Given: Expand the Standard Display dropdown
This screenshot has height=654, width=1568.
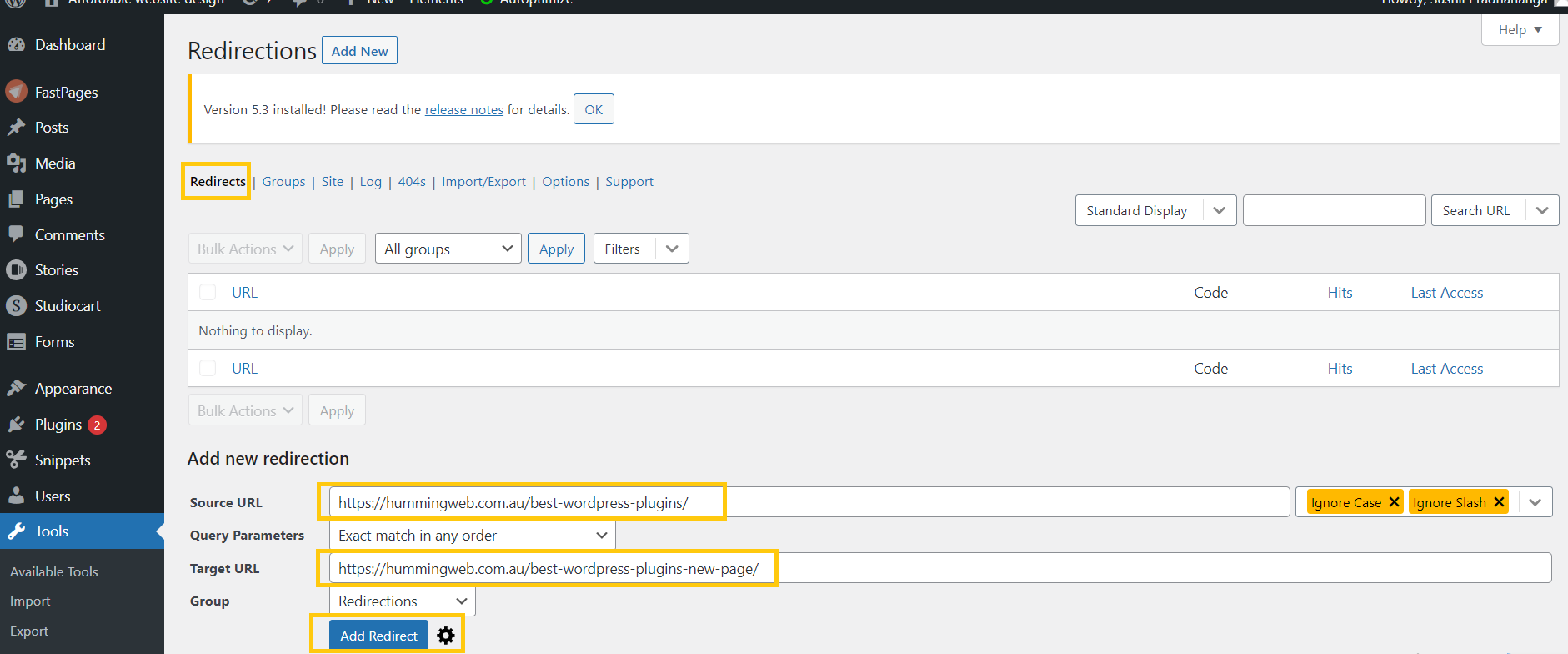Looking at the screenshot, I should coord(1155,210).
